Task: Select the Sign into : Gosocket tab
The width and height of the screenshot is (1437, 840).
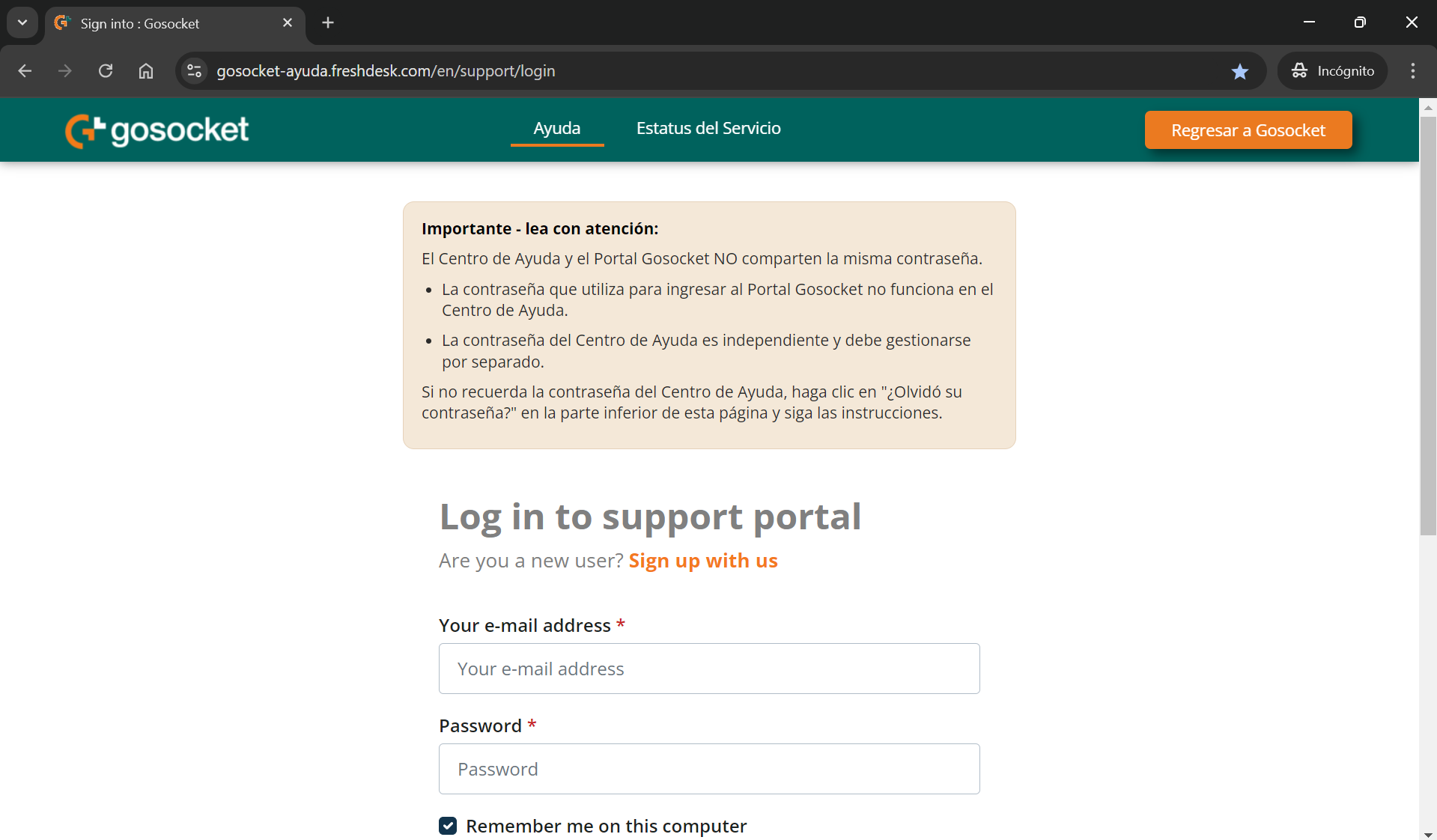Action: click(174, 23)
